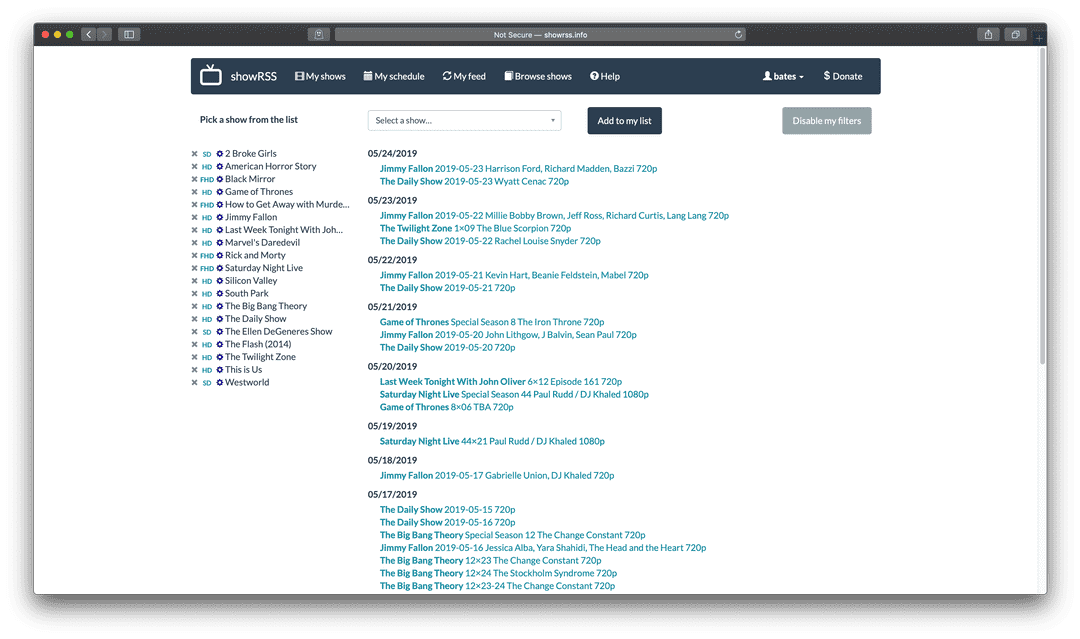Open Browse shows page
This screenshot has width=1080, height=639.
538,76
